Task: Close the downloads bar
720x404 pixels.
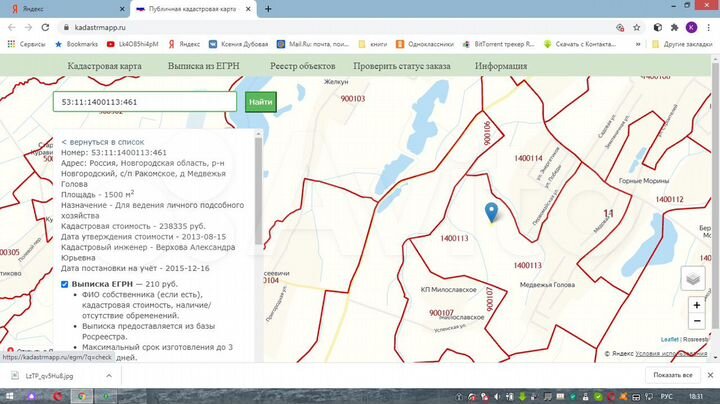Action: pyautogui.click(x=708, y=375)
